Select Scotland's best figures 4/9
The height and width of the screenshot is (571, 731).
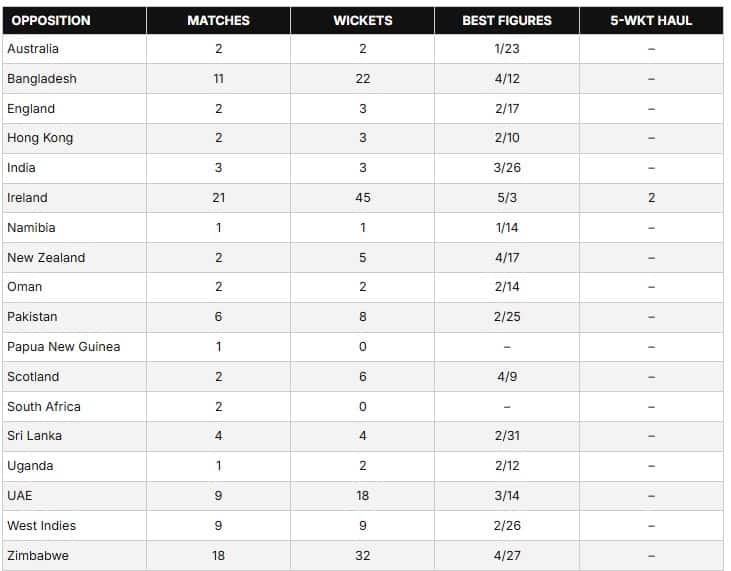[x=506, y=377]
